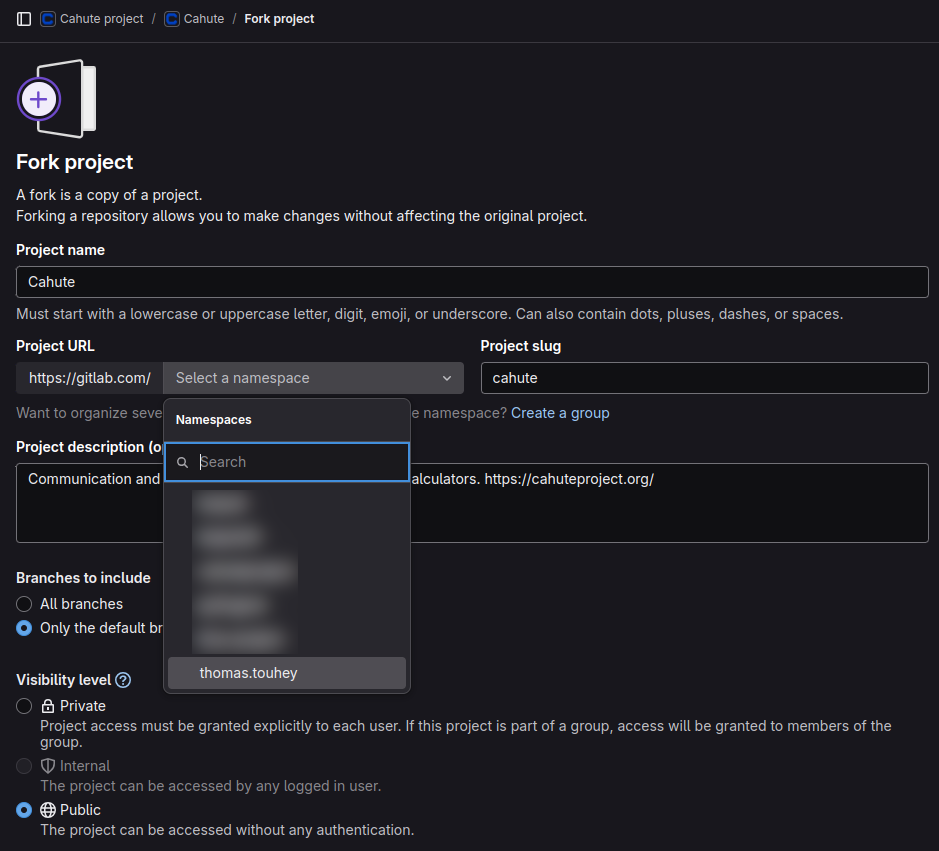Go to Cahute text link in breadcrumb
Screen dimensions: 939x851
204,19
